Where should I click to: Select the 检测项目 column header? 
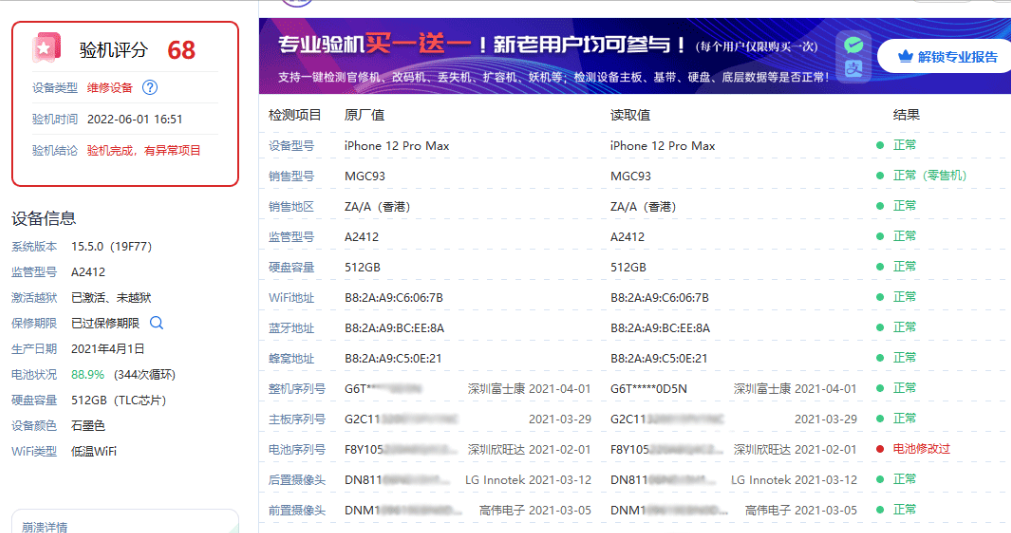click(x=295, y=115)
